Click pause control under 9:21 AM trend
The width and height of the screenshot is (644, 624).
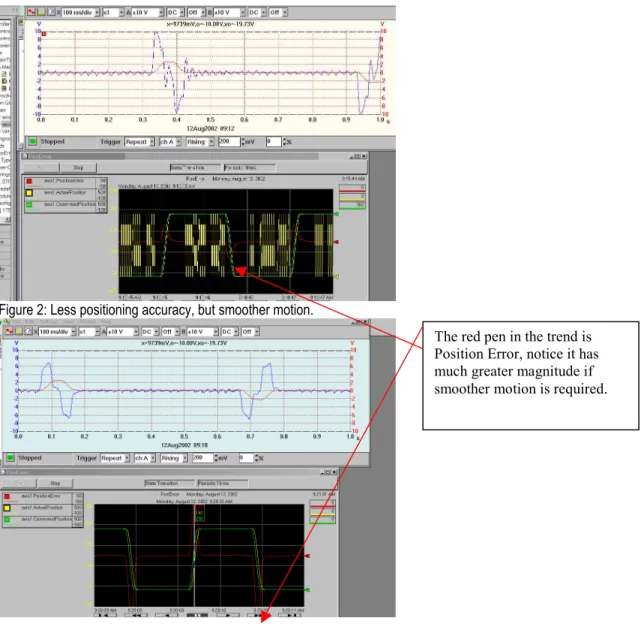coord(197,615)
